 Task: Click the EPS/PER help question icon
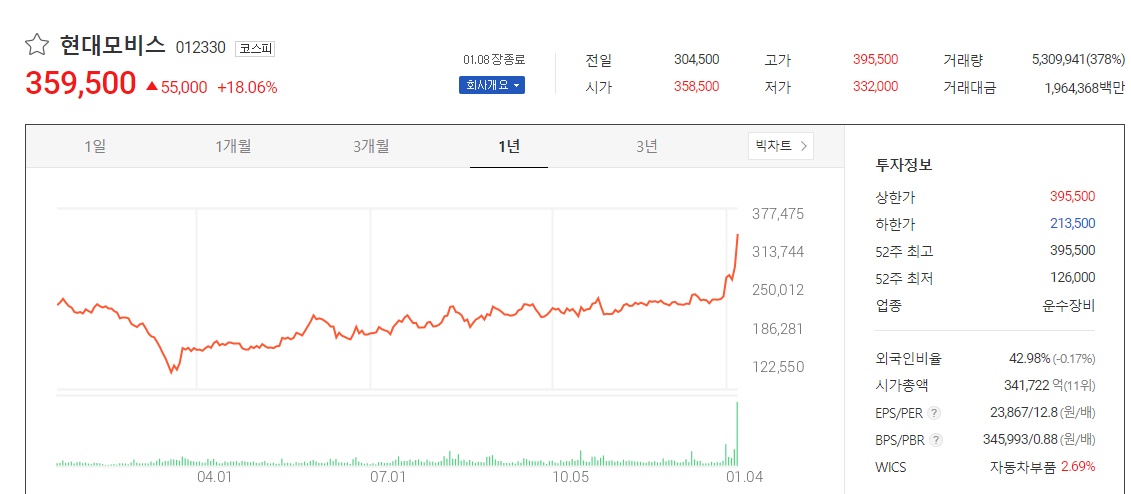pos(934,413)
